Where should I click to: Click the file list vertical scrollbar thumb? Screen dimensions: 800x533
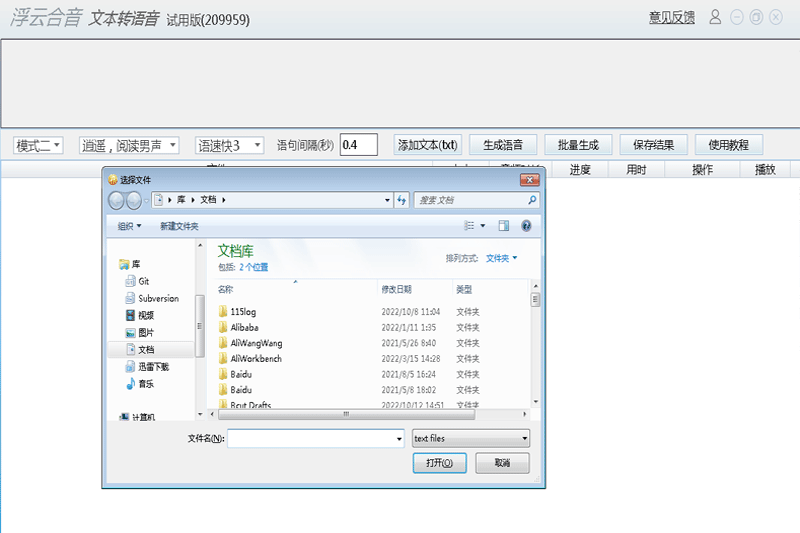click(x=535, y=299)
